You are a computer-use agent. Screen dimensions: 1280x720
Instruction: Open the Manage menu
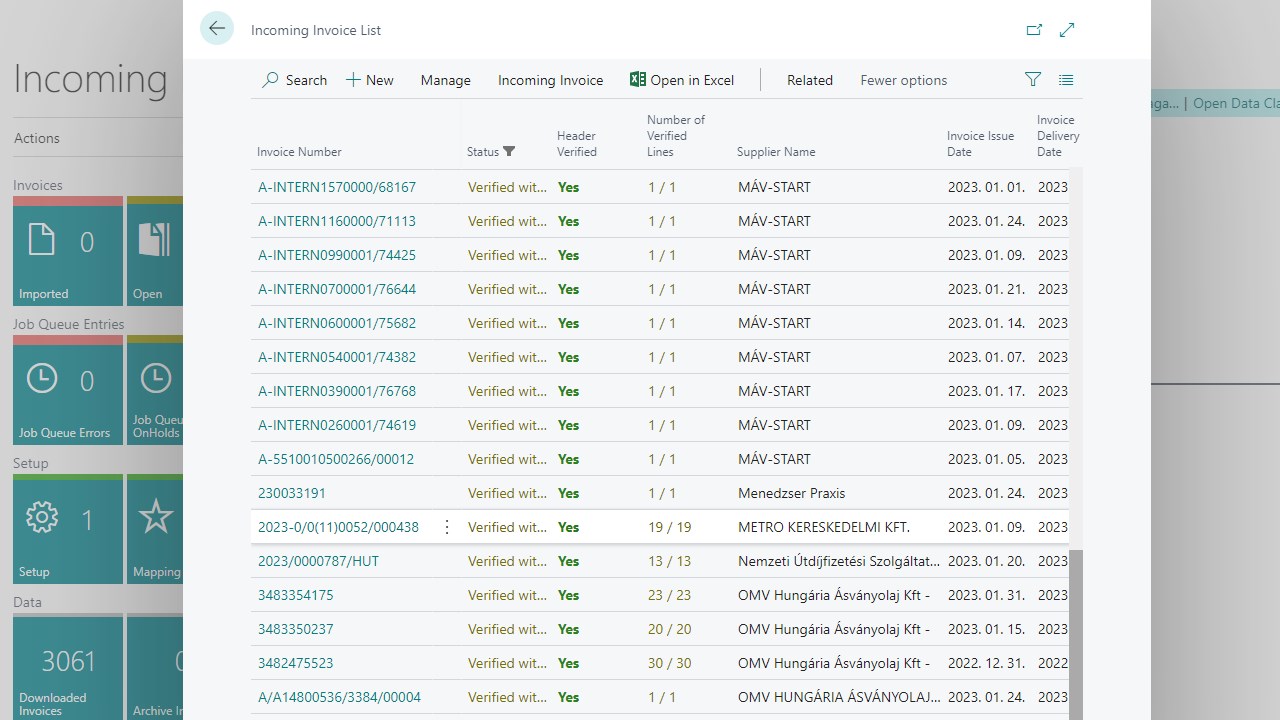(445, 80)
